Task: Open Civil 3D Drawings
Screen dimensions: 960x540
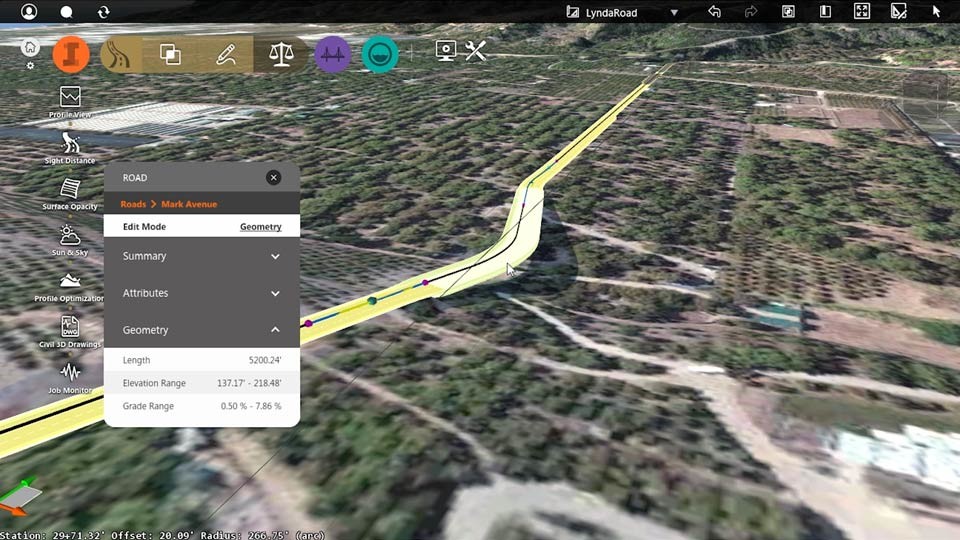Action: 70,332
